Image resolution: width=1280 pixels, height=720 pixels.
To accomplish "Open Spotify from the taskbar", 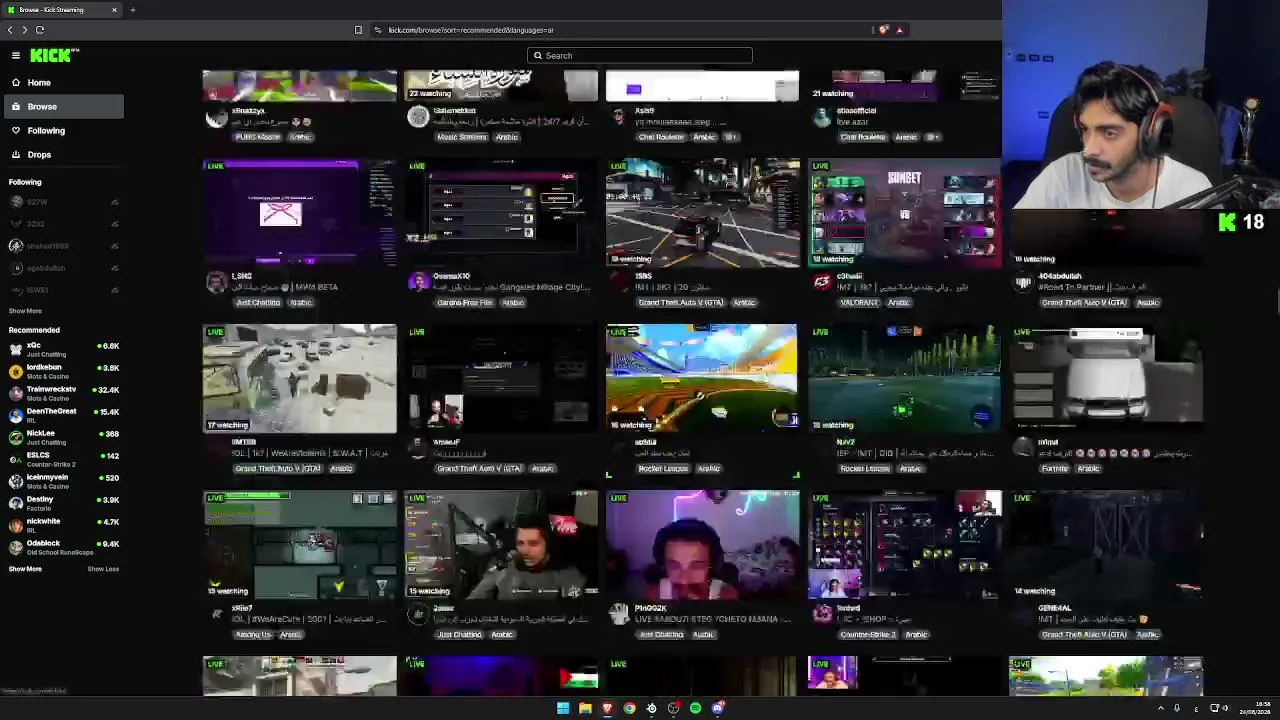I will [695, 708].
